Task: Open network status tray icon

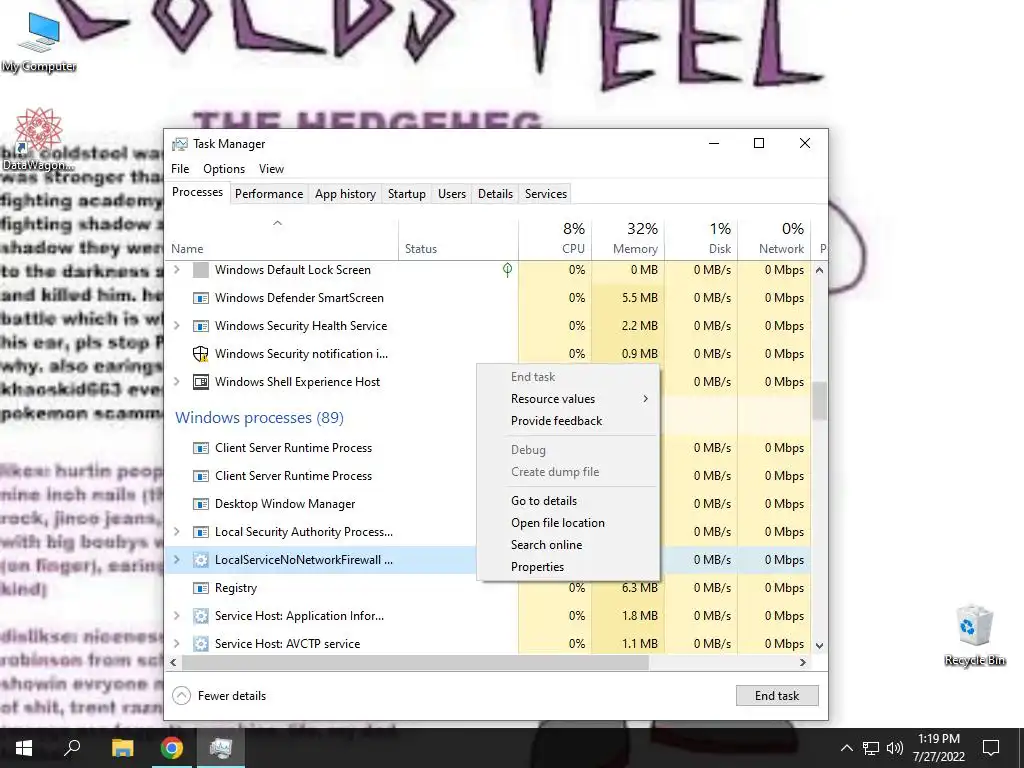Action: point(871,748)
